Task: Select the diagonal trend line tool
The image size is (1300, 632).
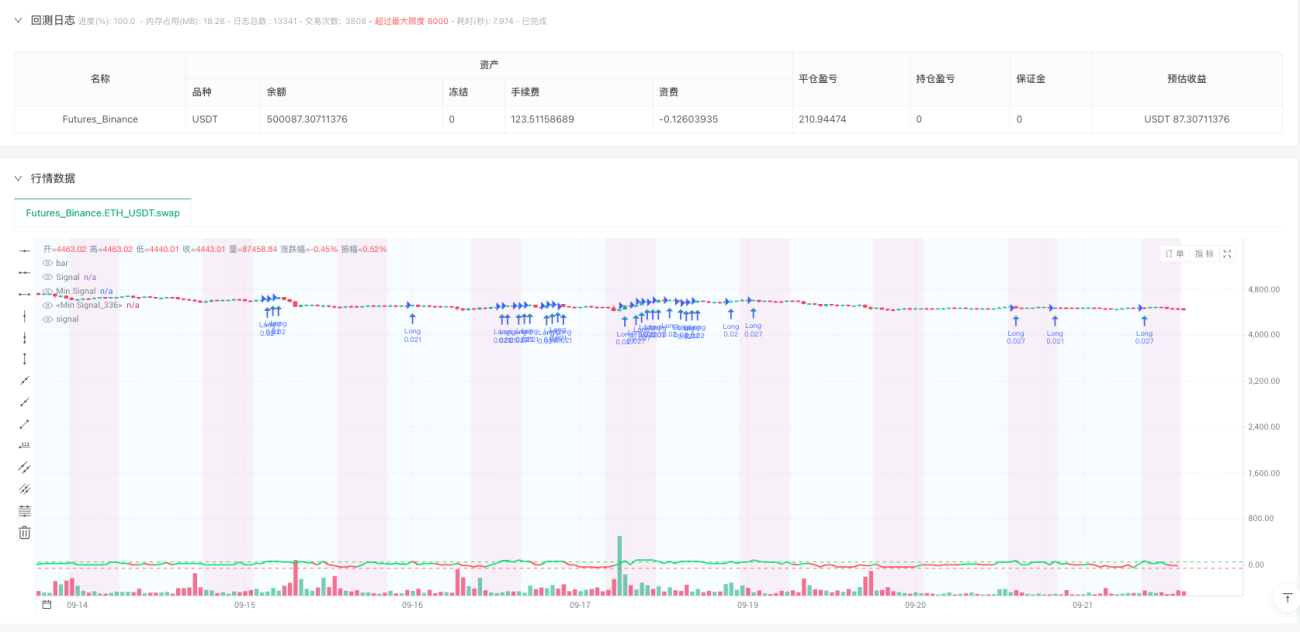Action: tap(25, 380)
